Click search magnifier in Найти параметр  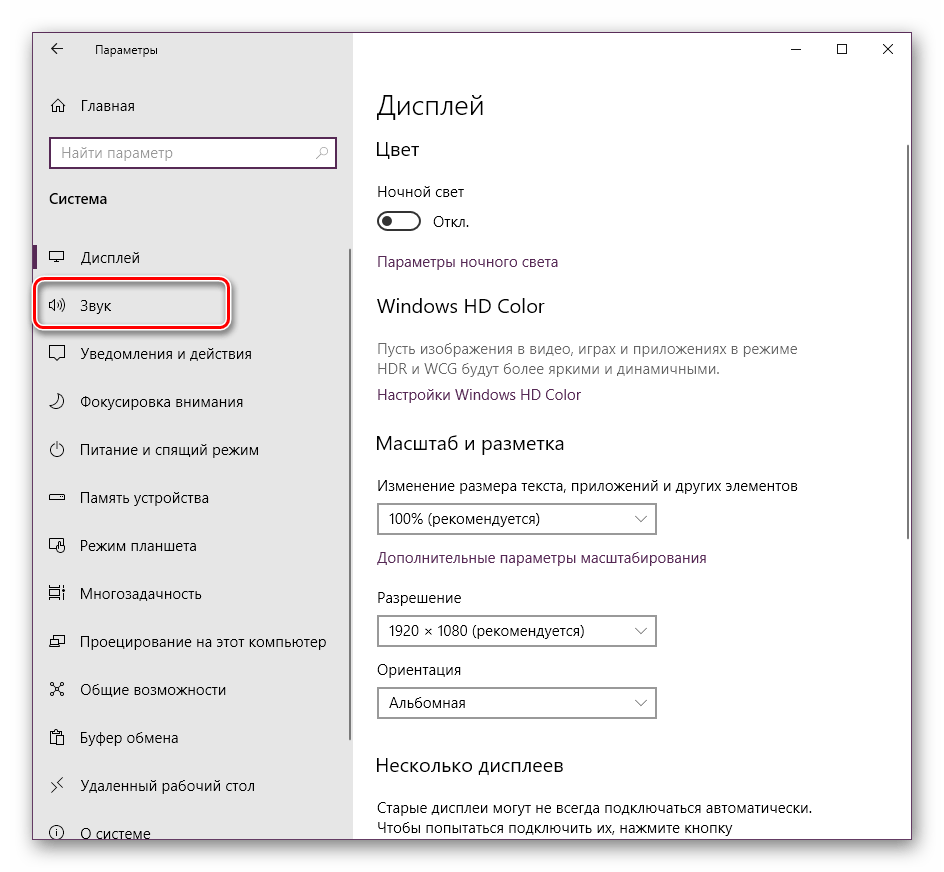pyautogui.click(x=322, y=154)
